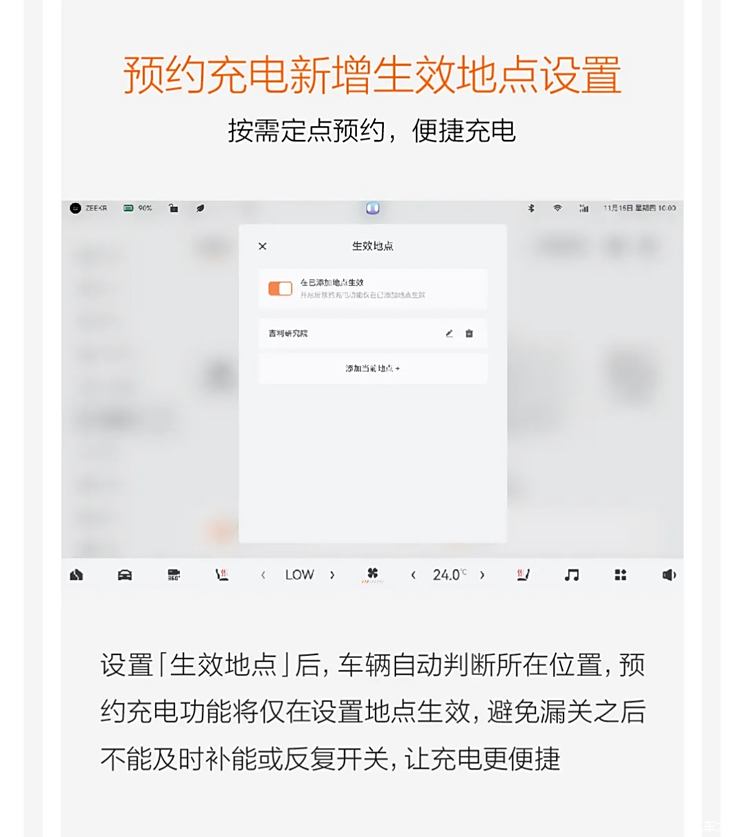Open the music player icon

pos(572,575)
